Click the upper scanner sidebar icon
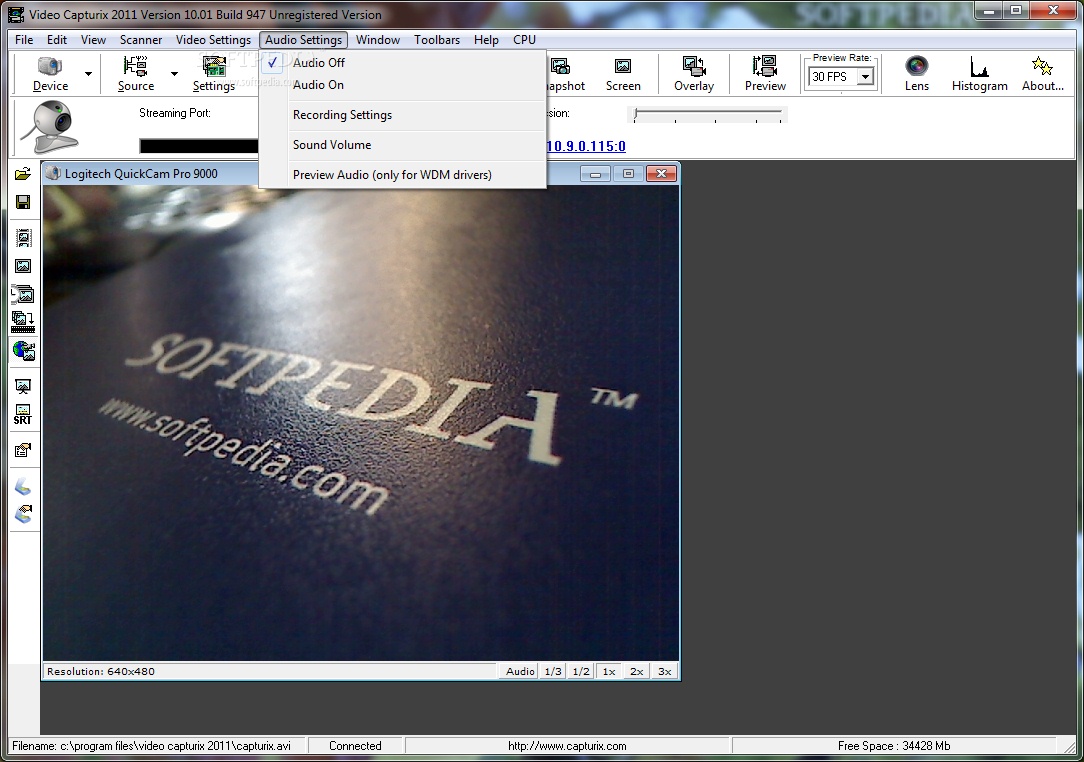The width and height of the screenshot is (1084, 762). pos(23,486)
